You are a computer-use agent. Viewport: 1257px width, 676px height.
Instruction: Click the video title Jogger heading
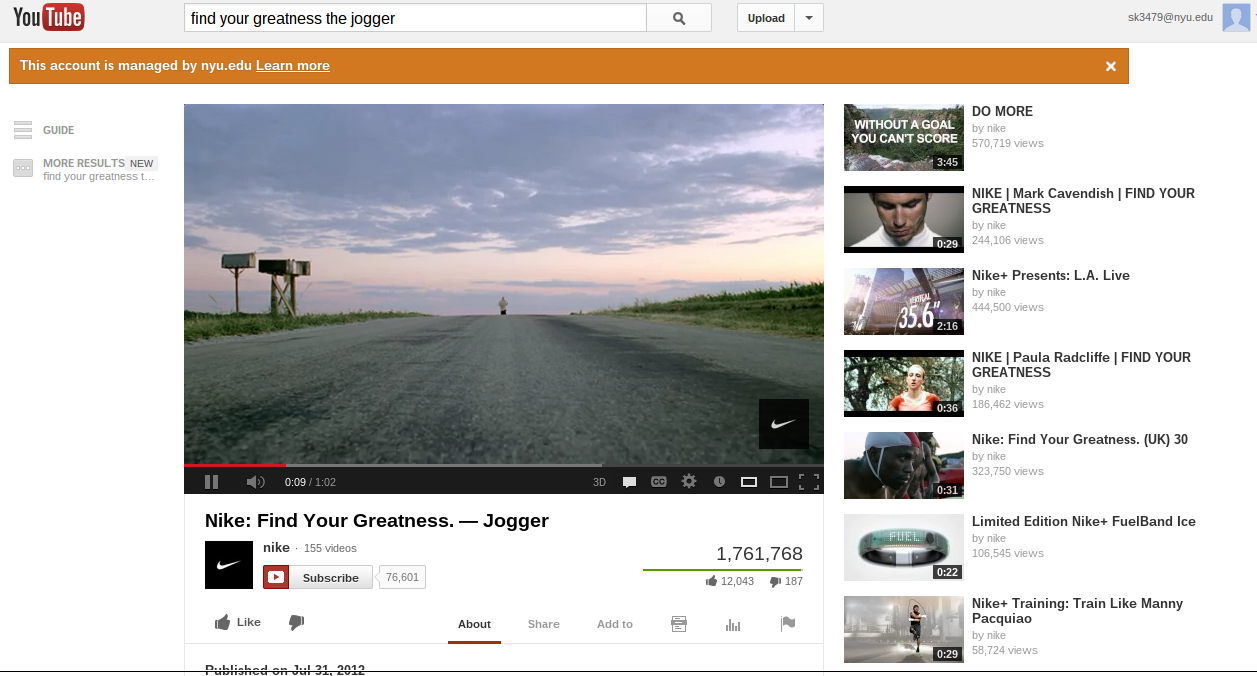[x=377, y=520]
